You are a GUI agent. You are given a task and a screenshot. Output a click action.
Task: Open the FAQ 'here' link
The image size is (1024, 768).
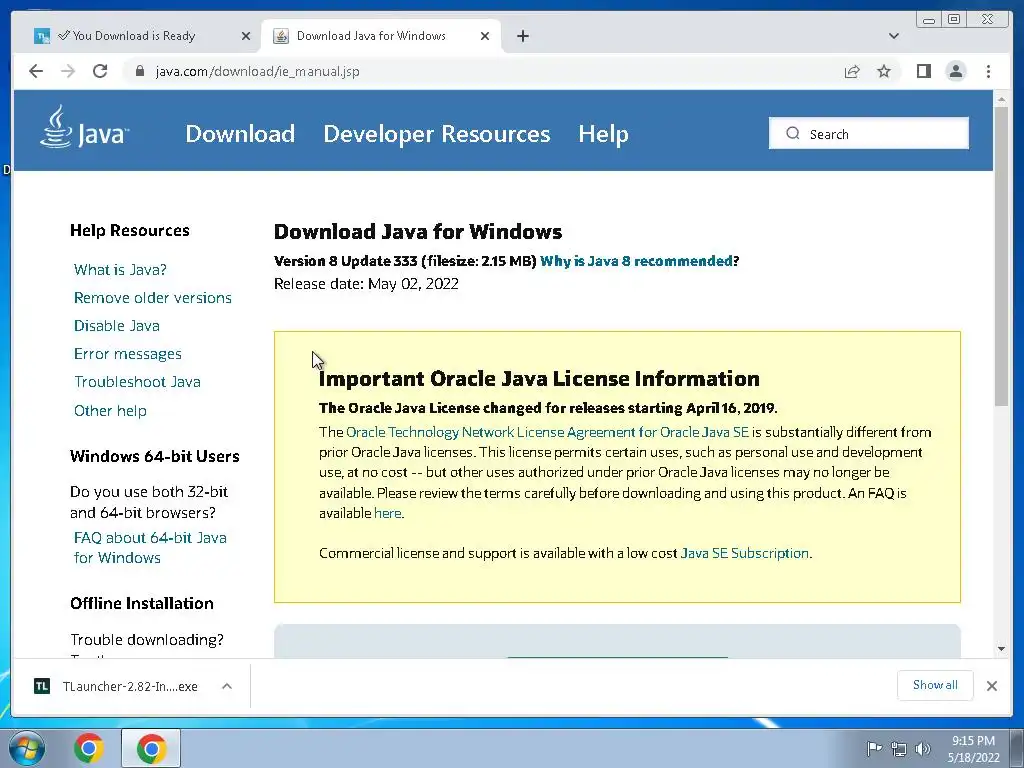click(x=387, y=513)
